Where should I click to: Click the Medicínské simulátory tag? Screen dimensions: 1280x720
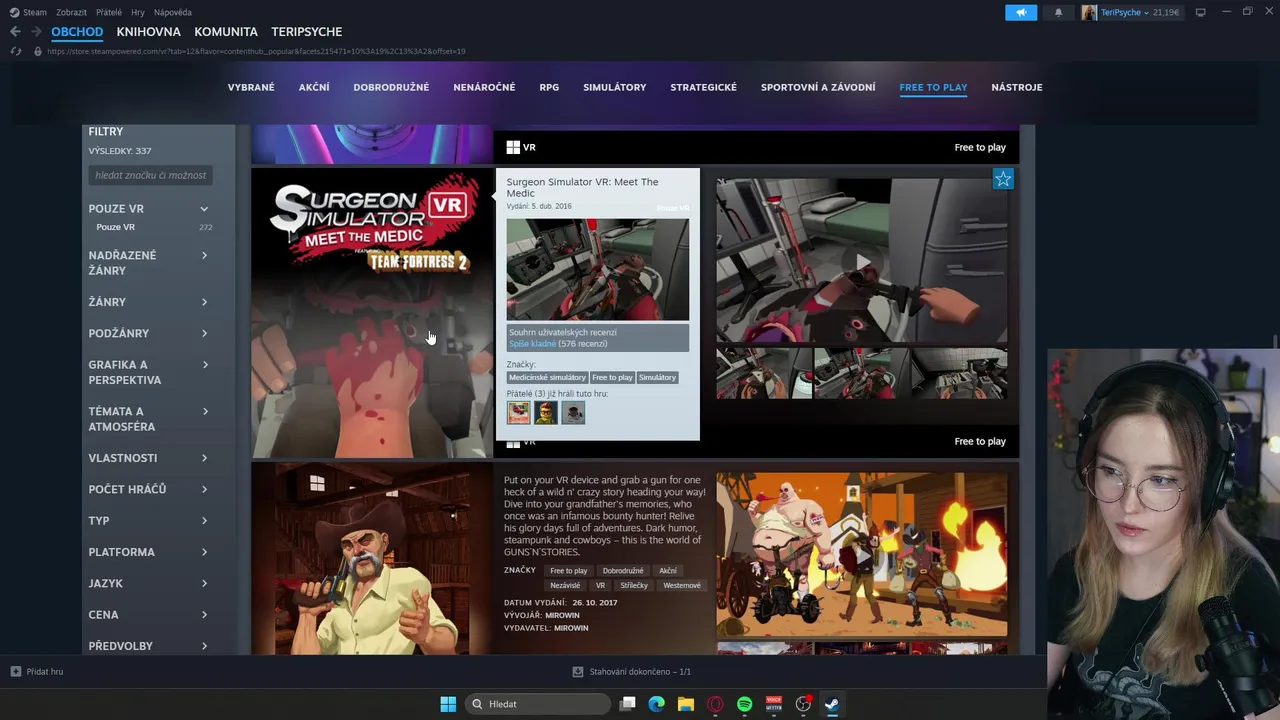pos(547,377)
